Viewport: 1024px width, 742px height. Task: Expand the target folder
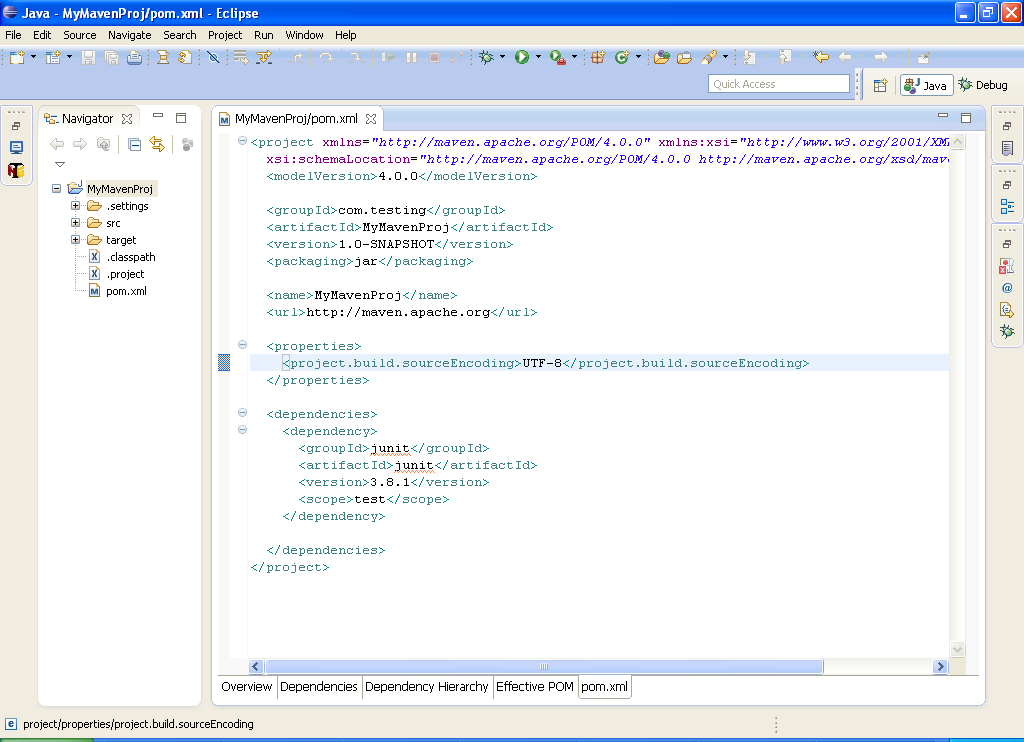tap(76, 240)
